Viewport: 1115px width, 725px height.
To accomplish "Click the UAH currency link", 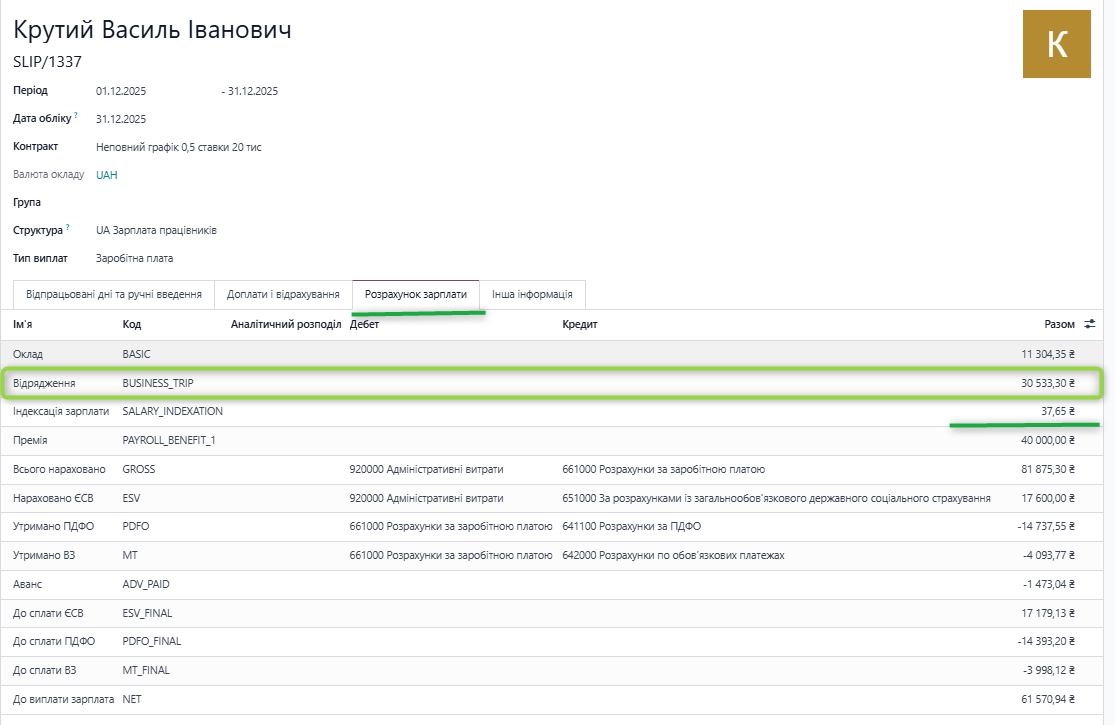I will pos(107,175).
